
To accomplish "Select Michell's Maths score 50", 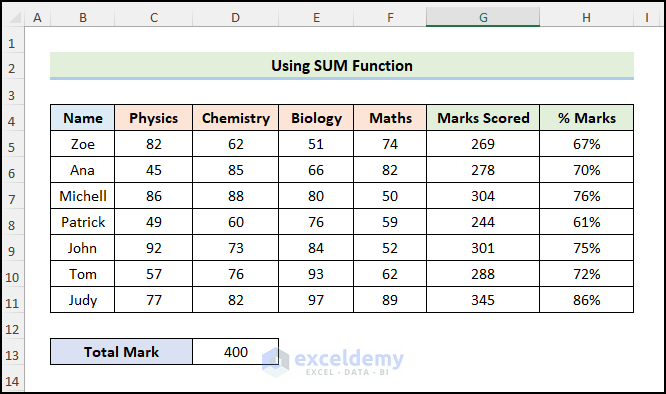I will coord(390,196).
